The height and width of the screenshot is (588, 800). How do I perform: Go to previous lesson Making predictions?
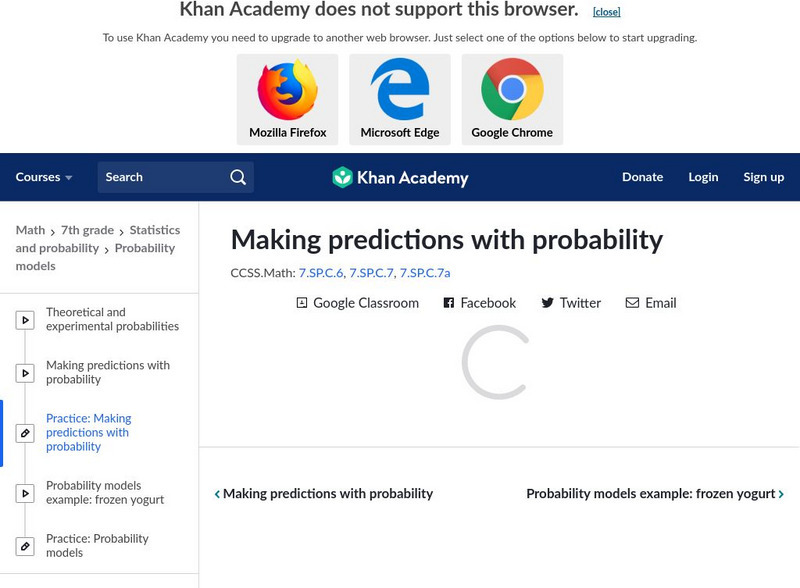coord(324,494)
